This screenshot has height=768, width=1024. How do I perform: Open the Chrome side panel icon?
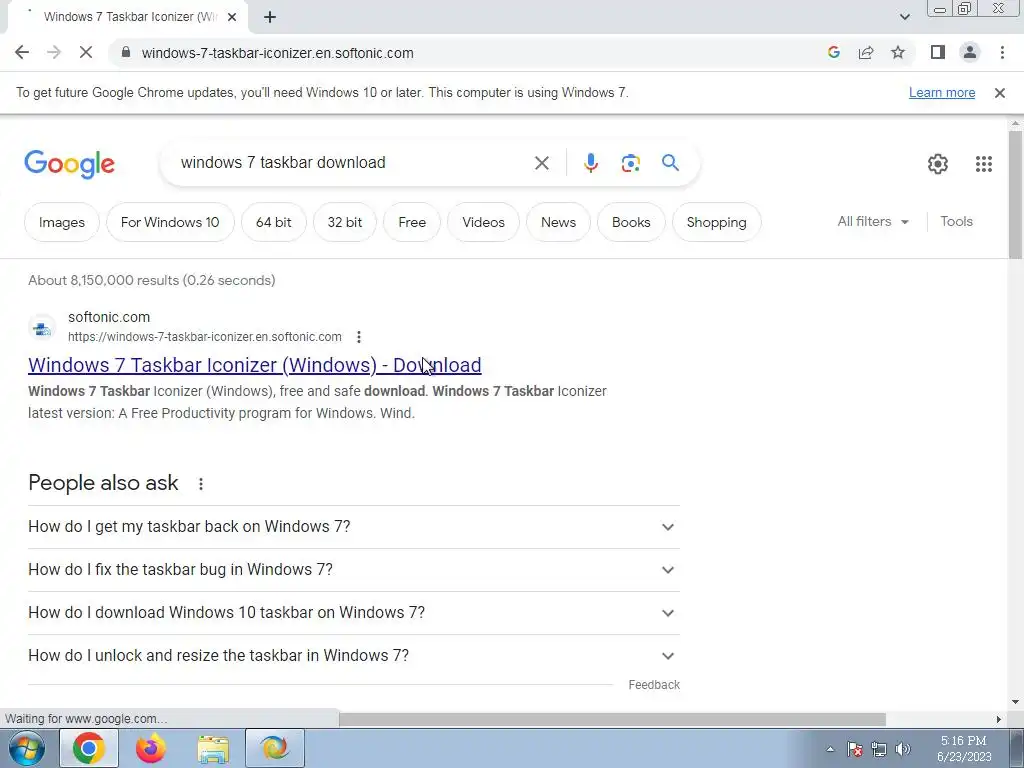tap(938, 53)
